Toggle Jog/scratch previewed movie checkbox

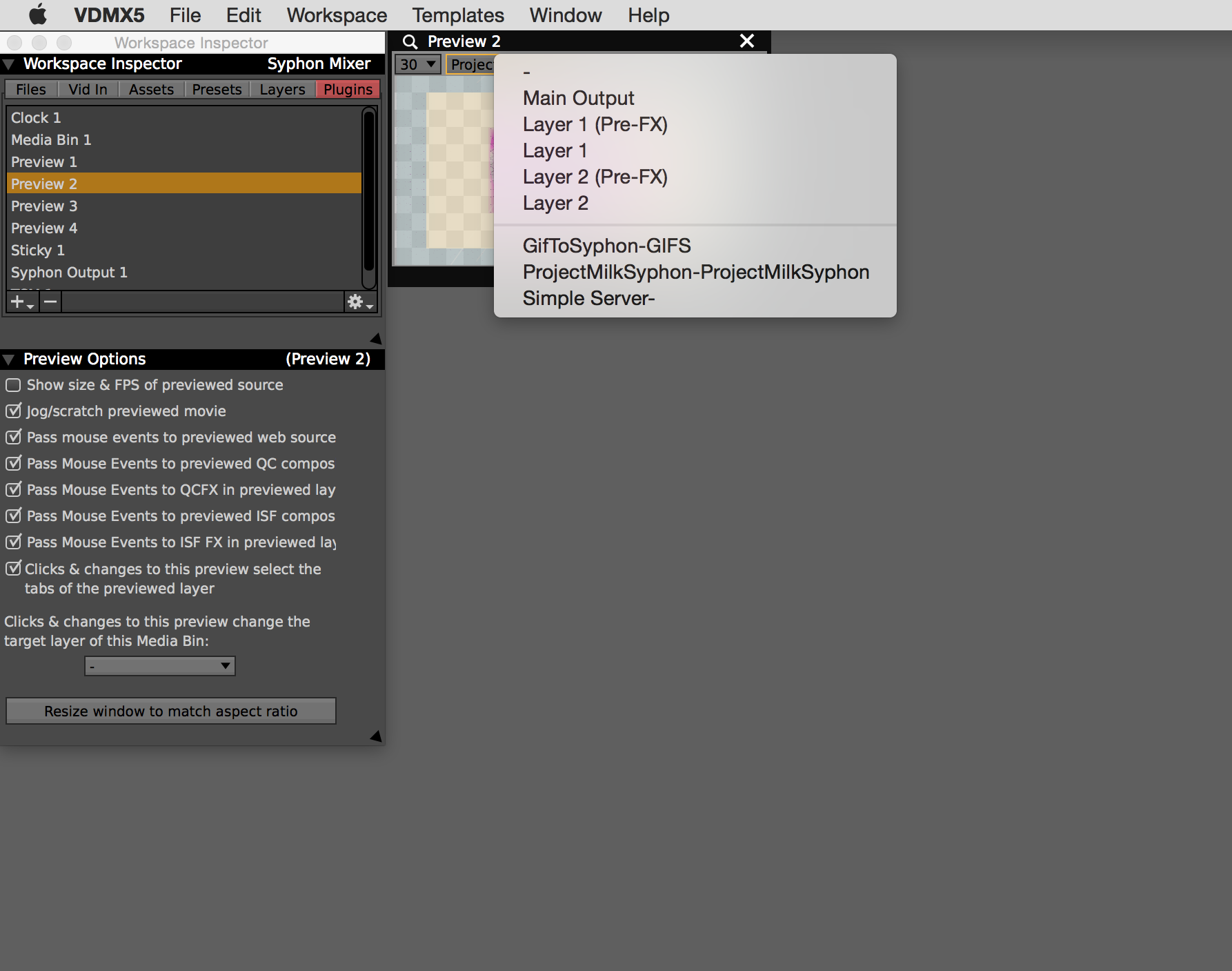13,411
